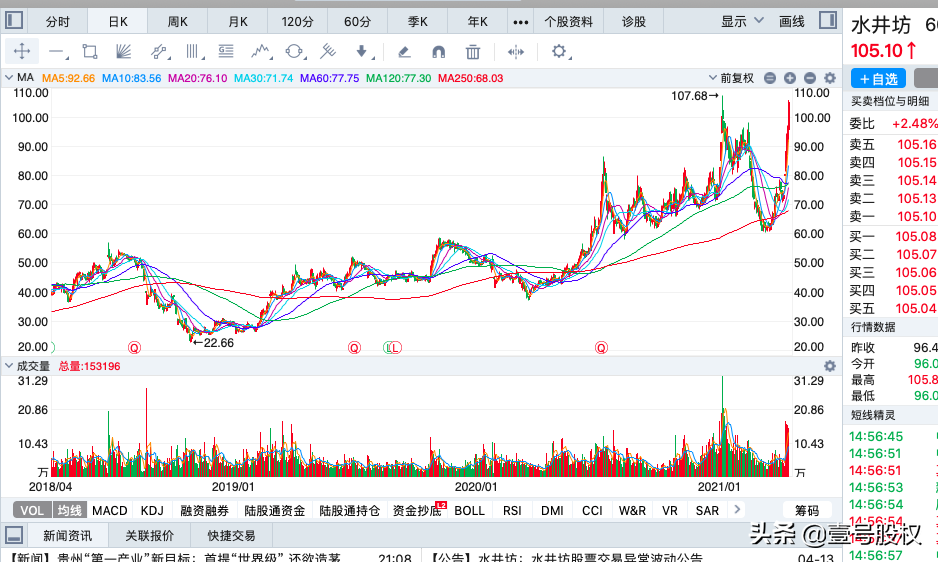The width and height of the screenshot is (938, 562).
Task: Select the wave line drawing tool
Action: coord(260,51)
